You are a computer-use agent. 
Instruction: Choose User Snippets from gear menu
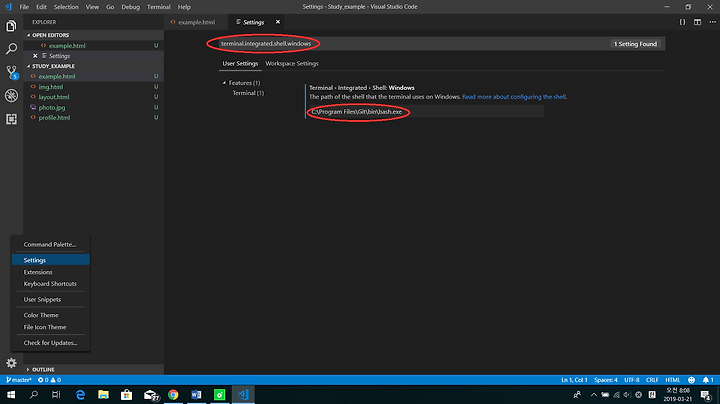pyautogui.click(x=51, y=299)
